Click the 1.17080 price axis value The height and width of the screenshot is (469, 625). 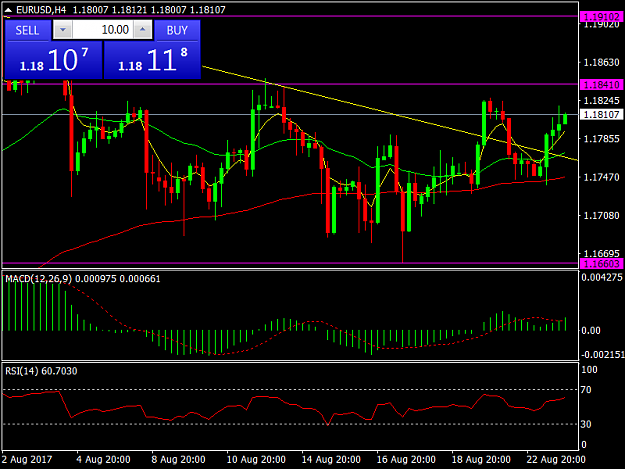(x=601, y=216)
